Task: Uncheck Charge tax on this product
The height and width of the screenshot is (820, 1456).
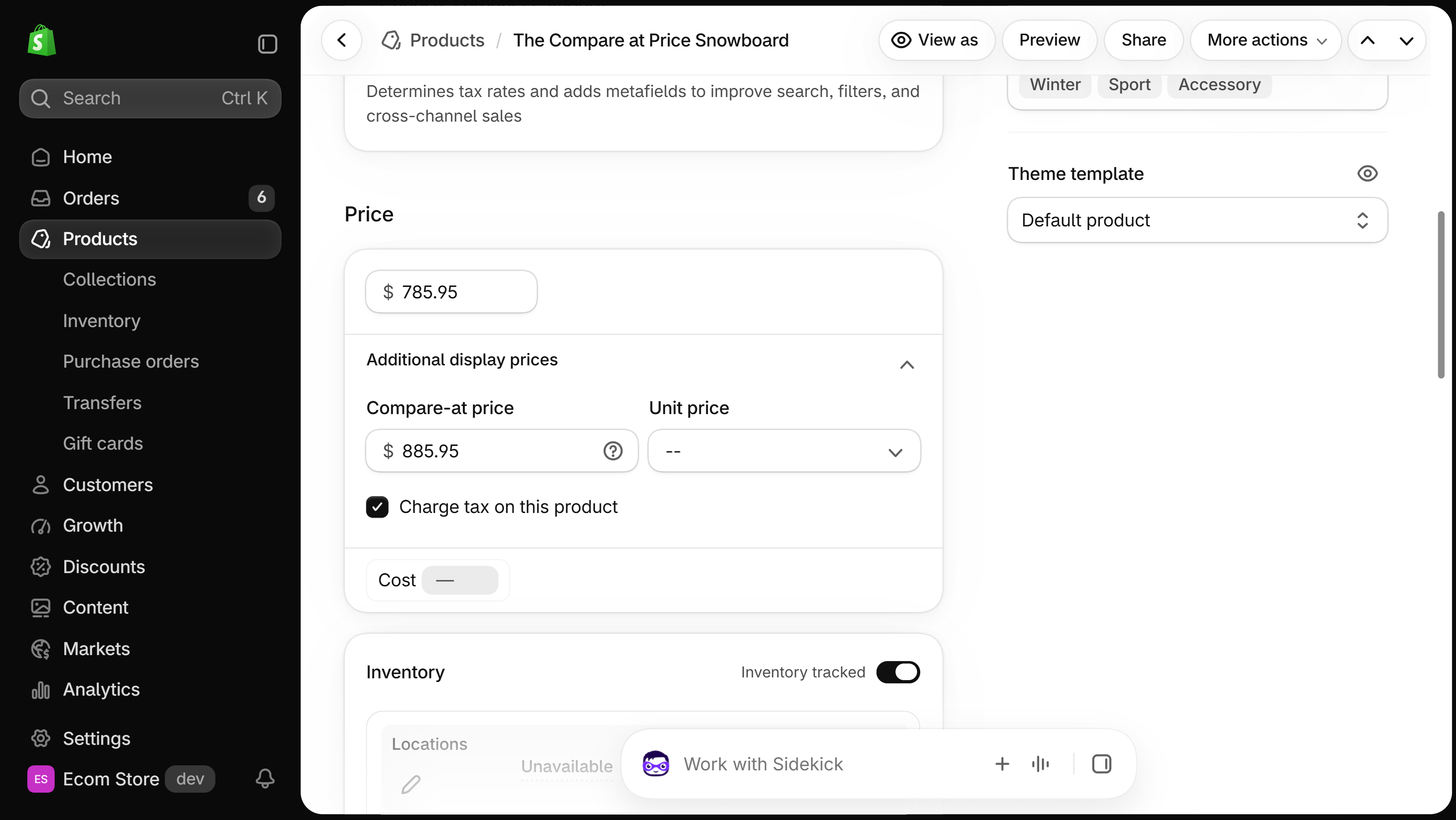Action: (x=377, y=507)
